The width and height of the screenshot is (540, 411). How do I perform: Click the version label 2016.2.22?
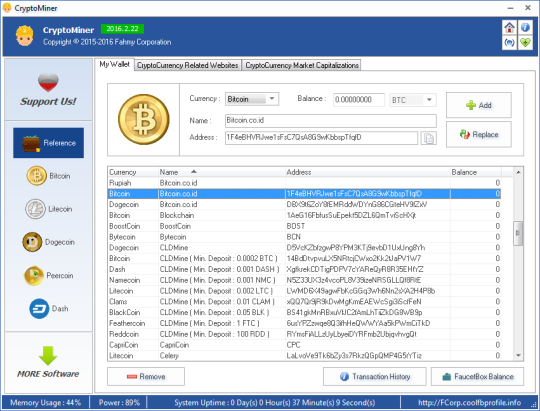click(x=122, y=29)
